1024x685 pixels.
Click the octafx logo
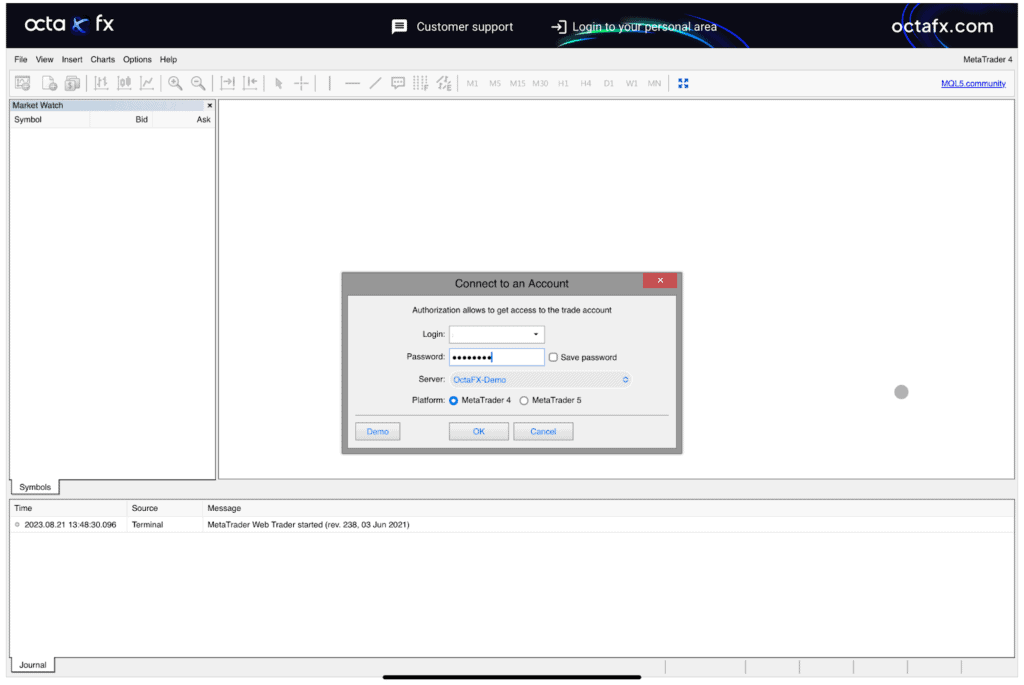[x=69, y=24]
